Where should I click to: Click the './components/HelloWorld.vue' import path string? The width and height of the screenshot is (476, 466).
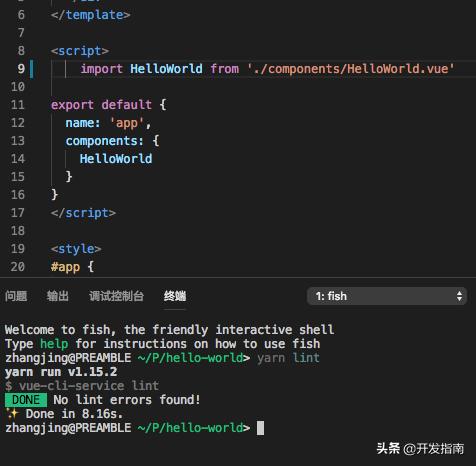(351, 69)
